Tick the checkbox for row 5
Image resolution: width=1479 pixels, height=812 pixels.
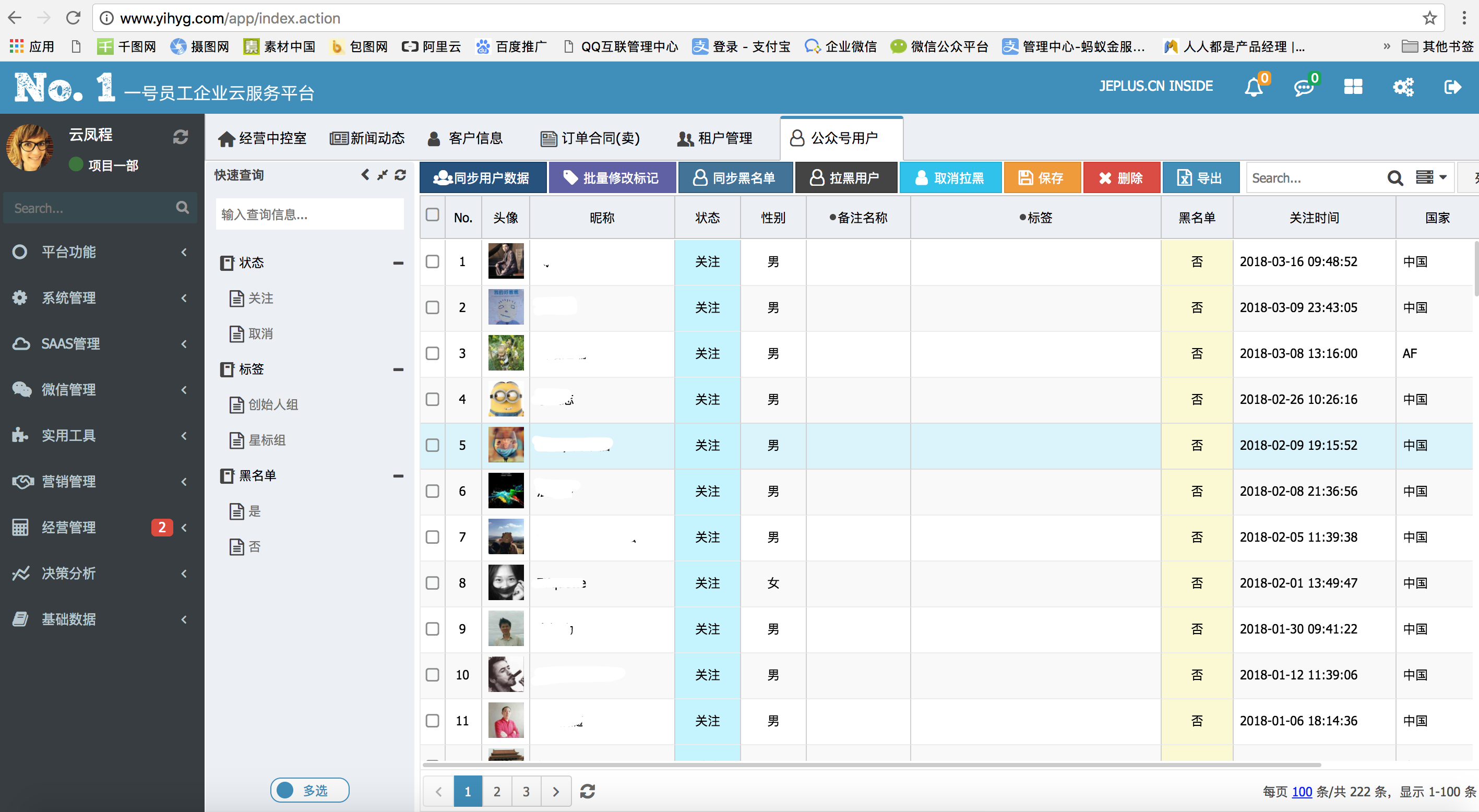click(432, 445)
